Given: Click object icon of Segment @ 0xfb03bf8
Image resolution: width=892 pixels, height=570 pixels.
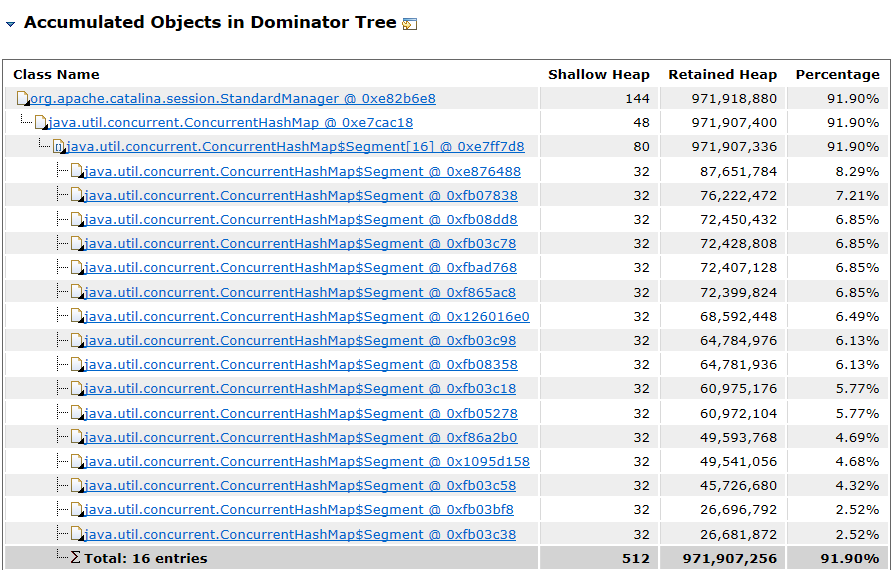Looking at the screenshot, I should click(77, 510).
